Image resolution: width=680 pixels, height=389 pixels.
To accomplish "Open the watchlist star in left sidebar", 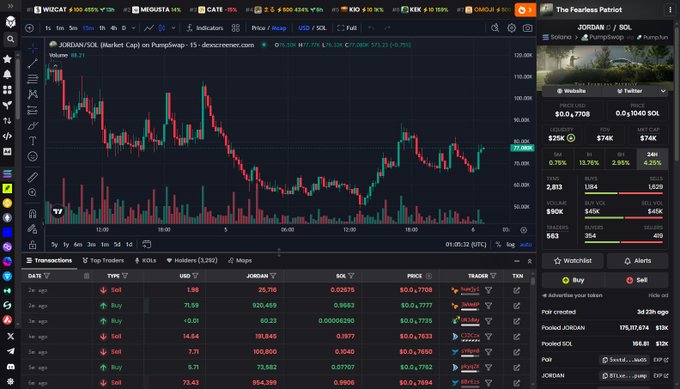I will click(x=7, y=59).
